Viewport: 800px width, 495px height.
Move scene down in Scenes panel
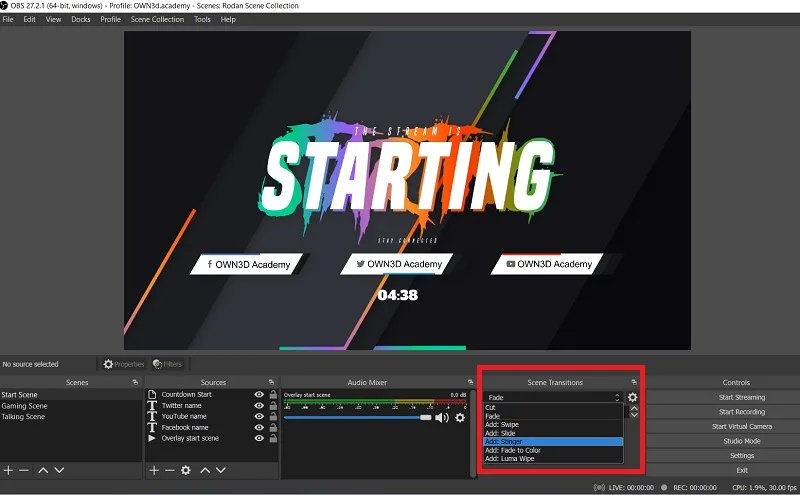click(59, 470)
